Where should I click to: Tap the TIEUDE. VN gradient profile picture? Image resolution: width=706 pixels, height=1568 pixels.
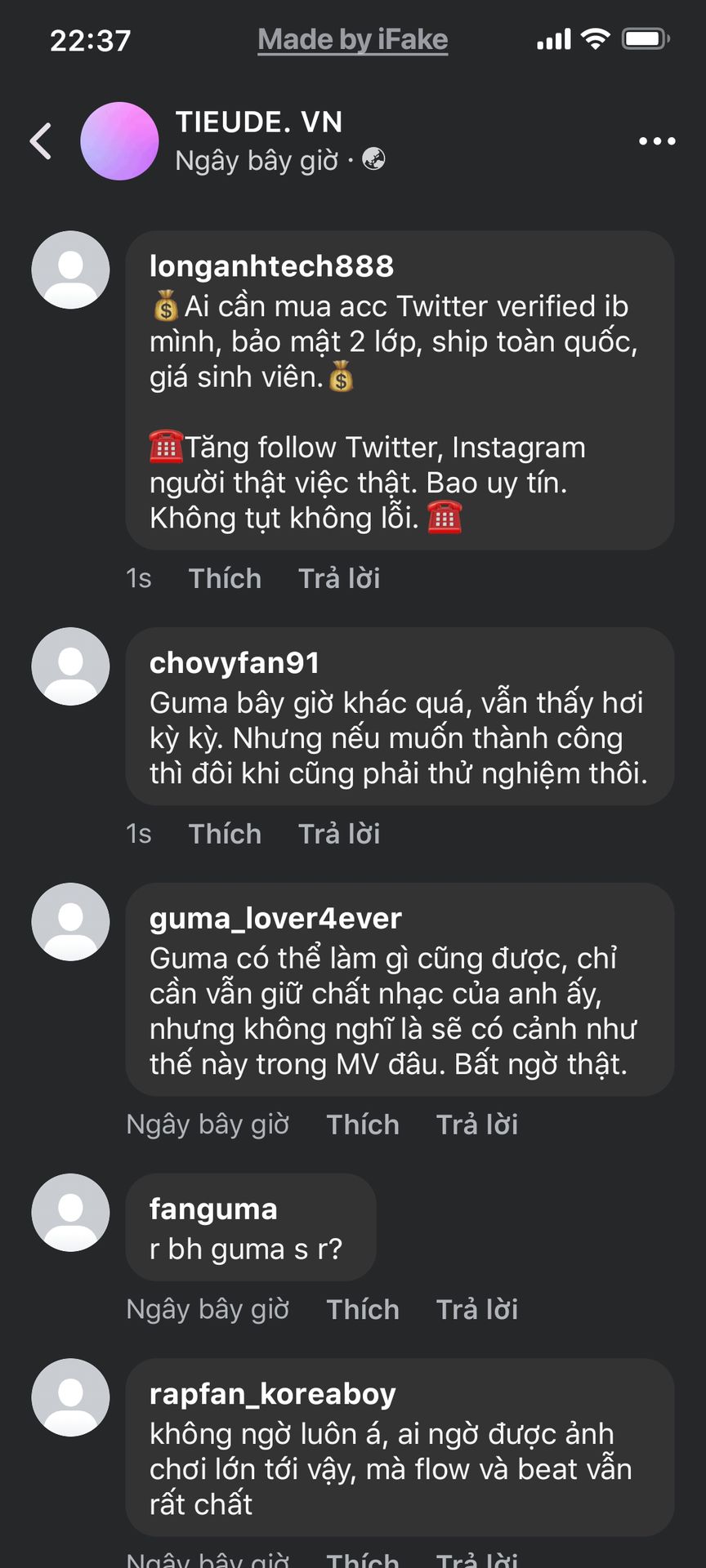coord(119,141)
